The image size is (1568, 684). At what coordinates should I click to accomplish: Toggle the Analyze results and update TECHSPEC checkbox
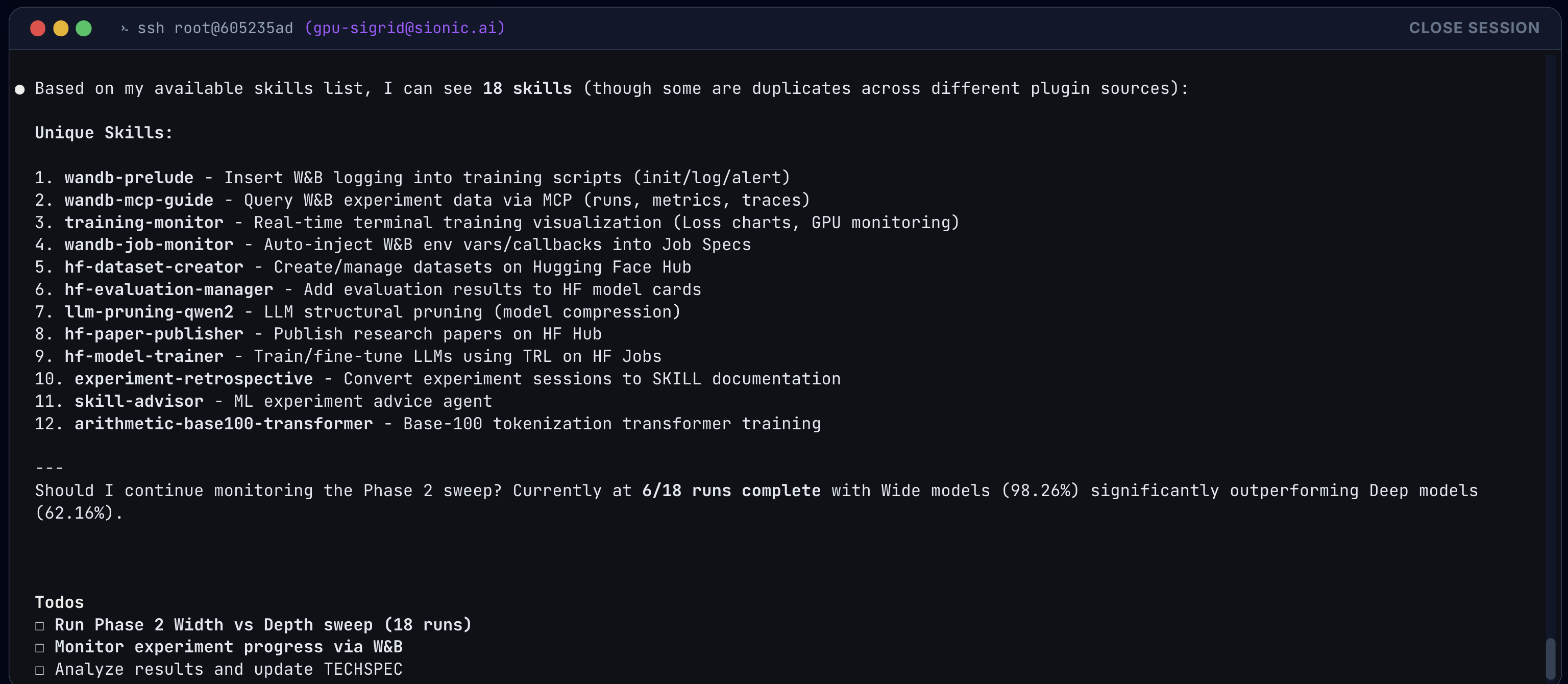(40, 670)
